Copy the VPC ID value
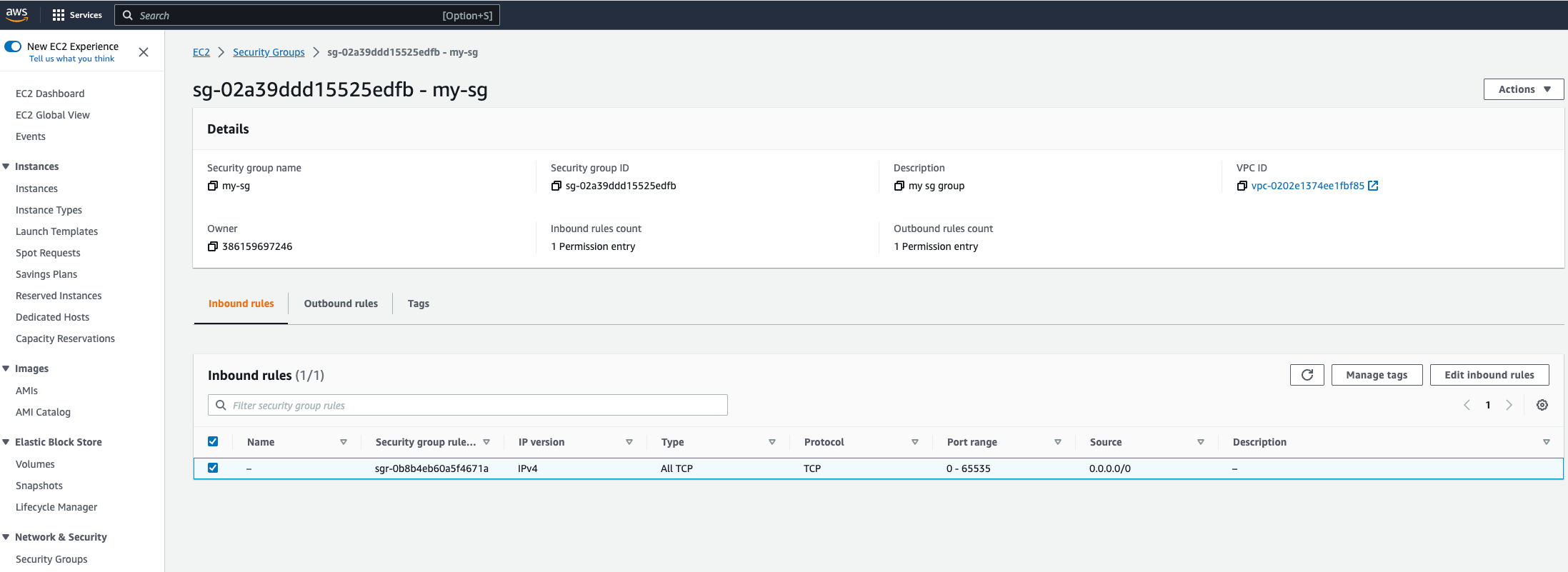This screenshot has width=1568, height=572. [1242, 186]
